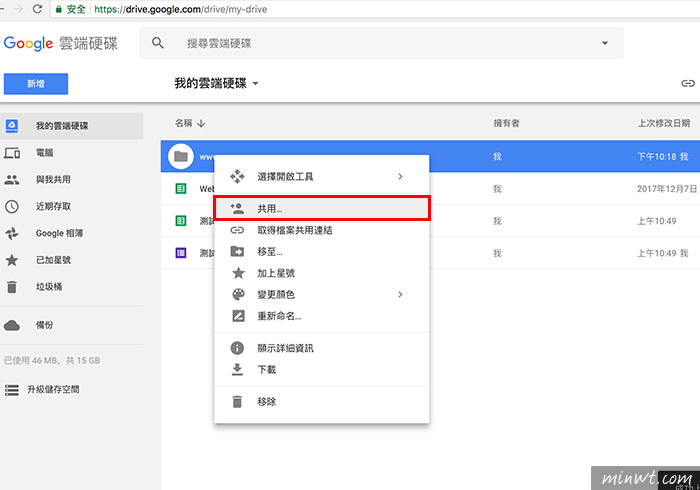The image size is (700, 490).
Task: Choose 加上星號 from context menu
Action: click(321, 273)
